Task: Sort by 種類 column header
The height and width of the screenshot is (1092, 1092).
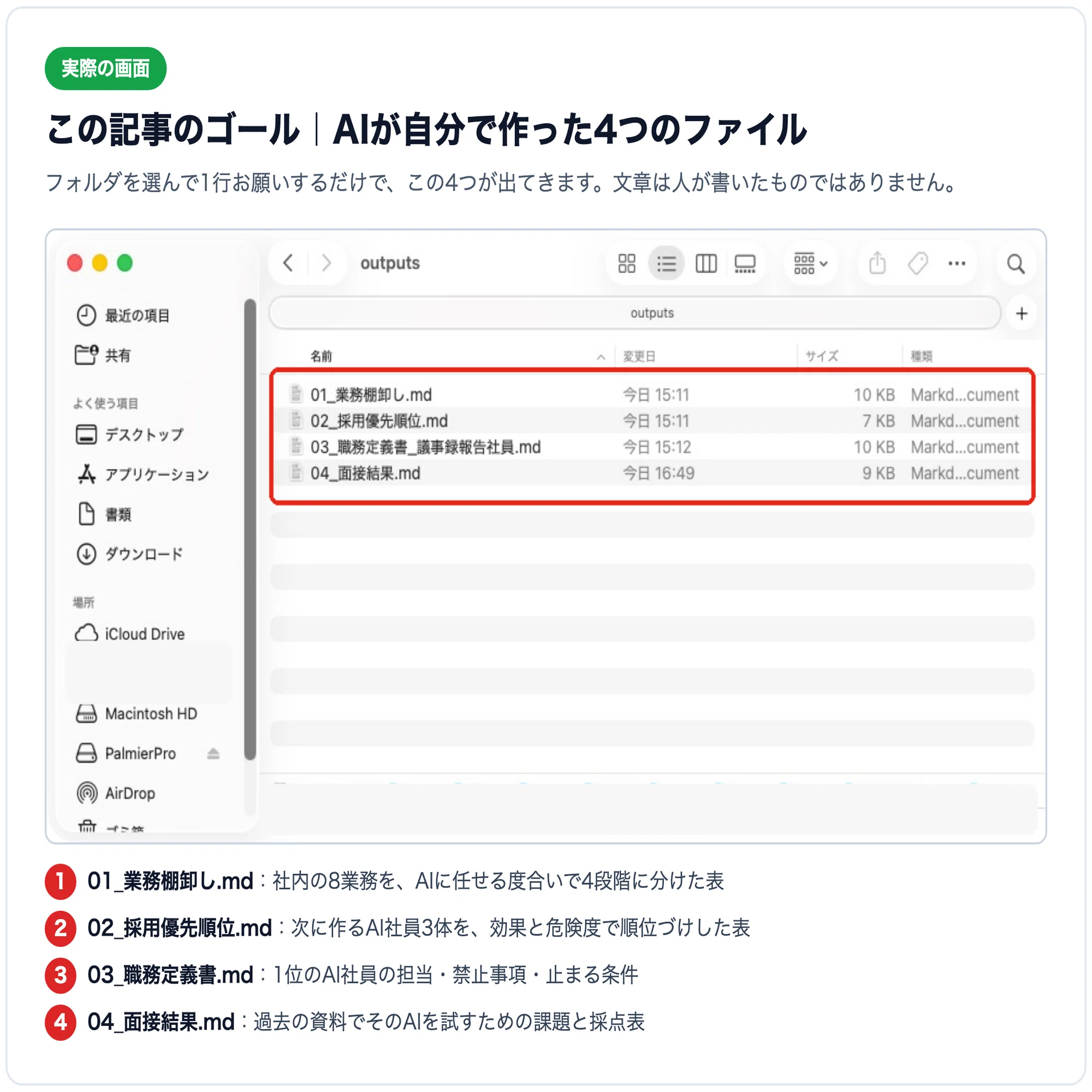Action: pos(921,356)
